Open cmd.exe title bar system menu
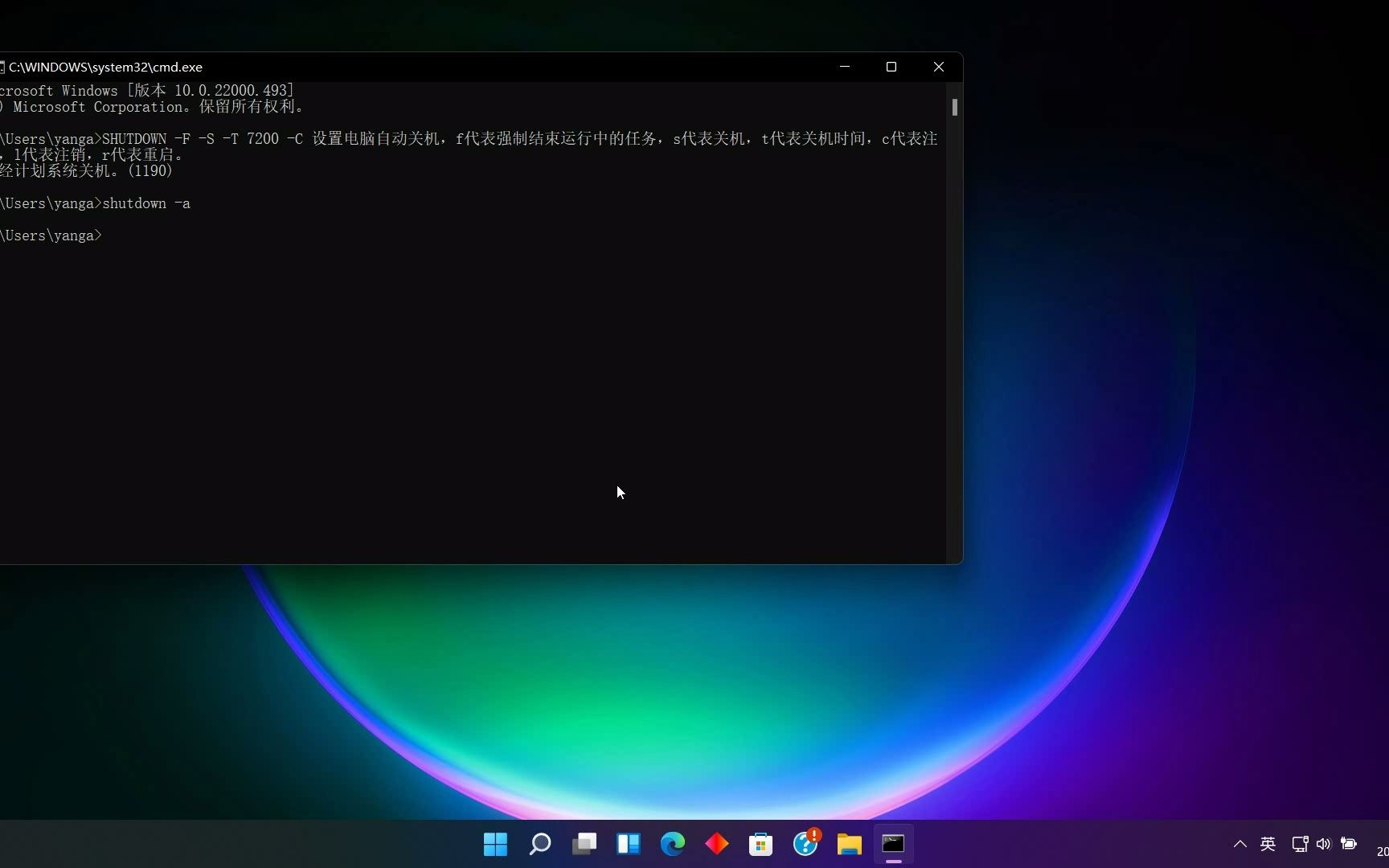Image resolution: width=1389 pixels, height=868 pixels. click(5, 67)
